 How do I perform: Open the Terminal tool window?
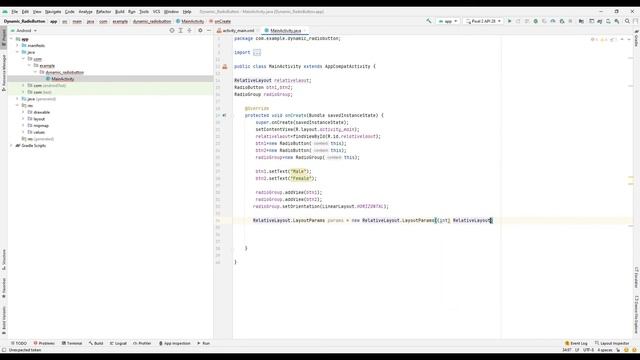(x=72, y=343)
